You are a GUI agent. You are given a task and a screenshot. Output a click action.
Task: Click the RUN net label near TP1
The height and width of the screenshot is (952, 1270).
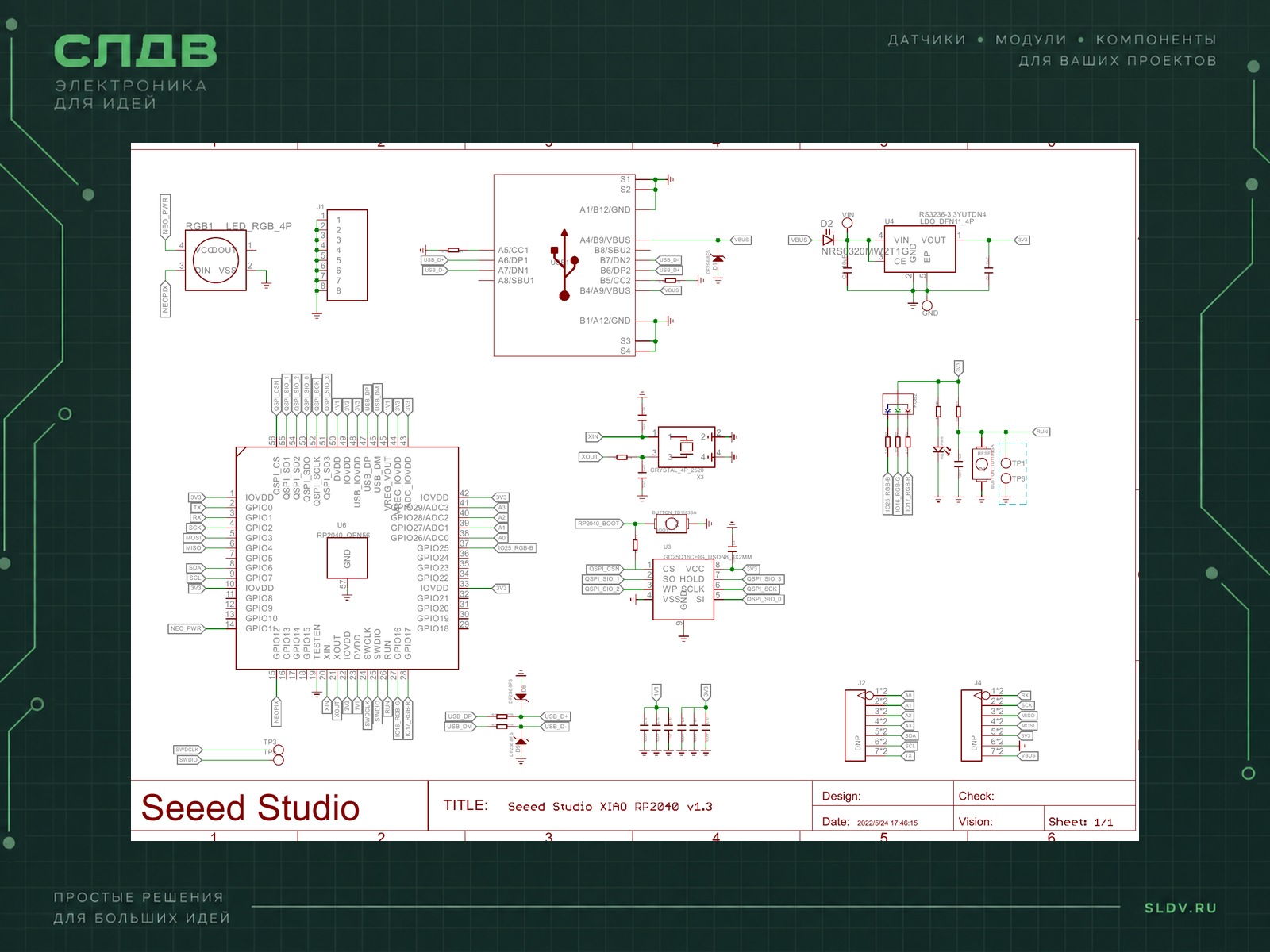point(1042,432)
